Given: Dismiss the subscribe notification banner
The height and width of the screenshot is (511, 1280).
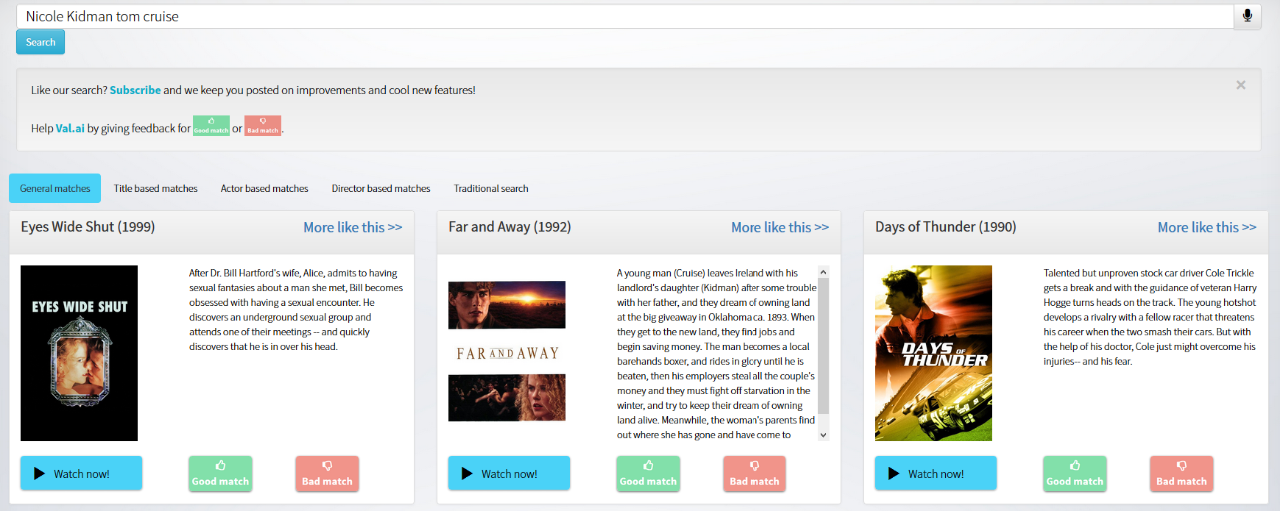Looking at the screenshot, I should (x=1240, y=86).
